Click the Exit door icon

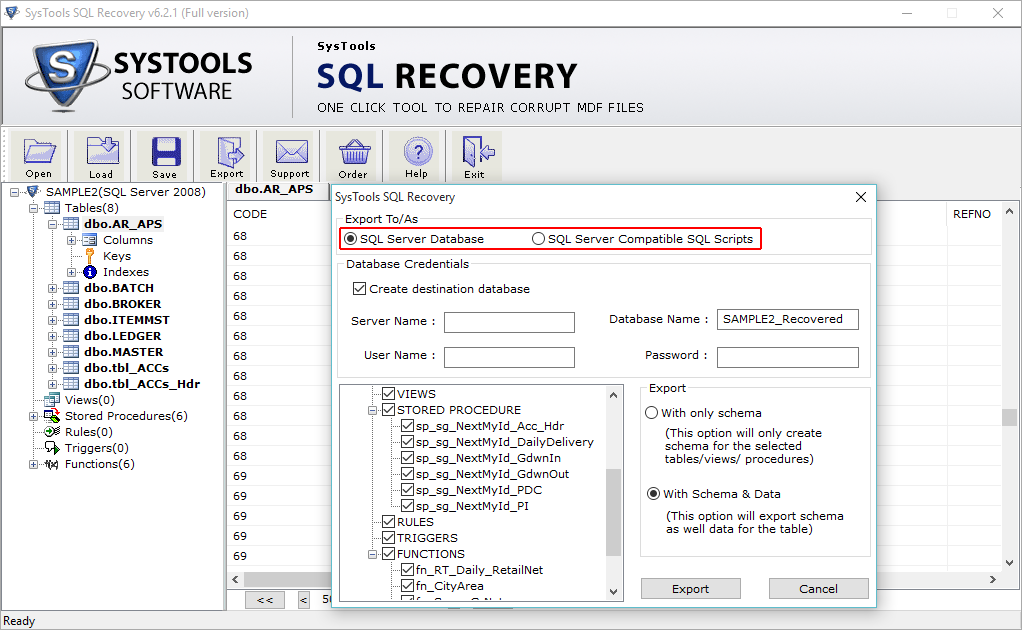tap(477, 152)
